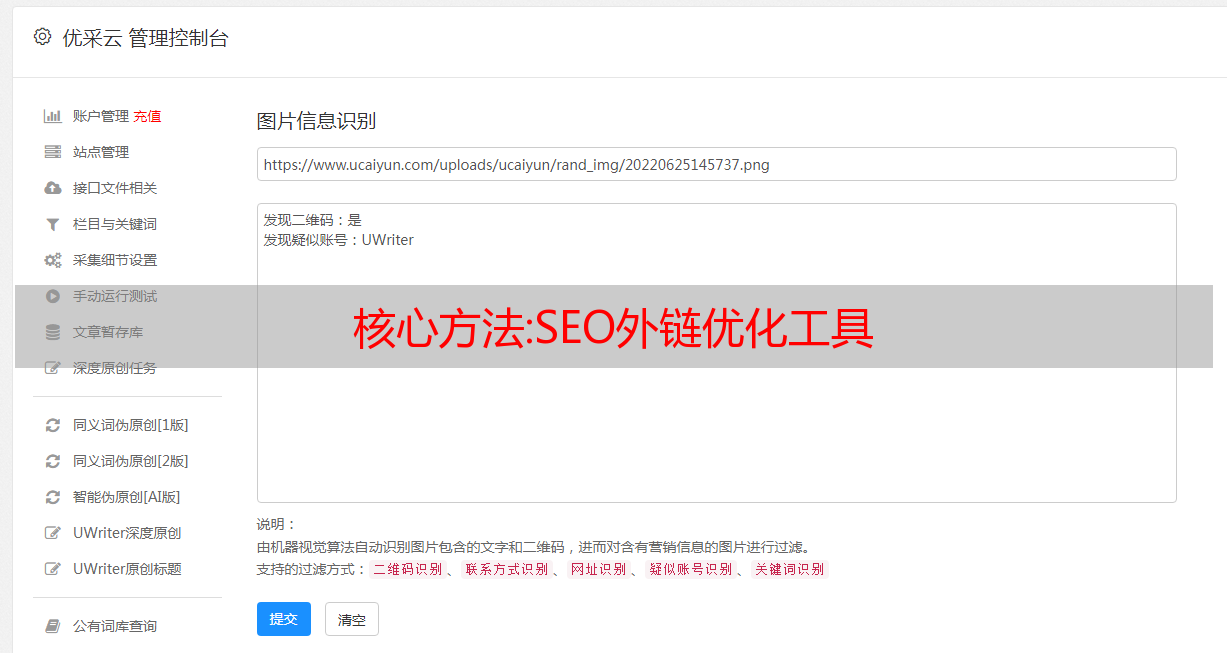Click the gear icon beside 优采云 管理控制台
Viewport: 1227px width, 653px height.
[42, 37]
